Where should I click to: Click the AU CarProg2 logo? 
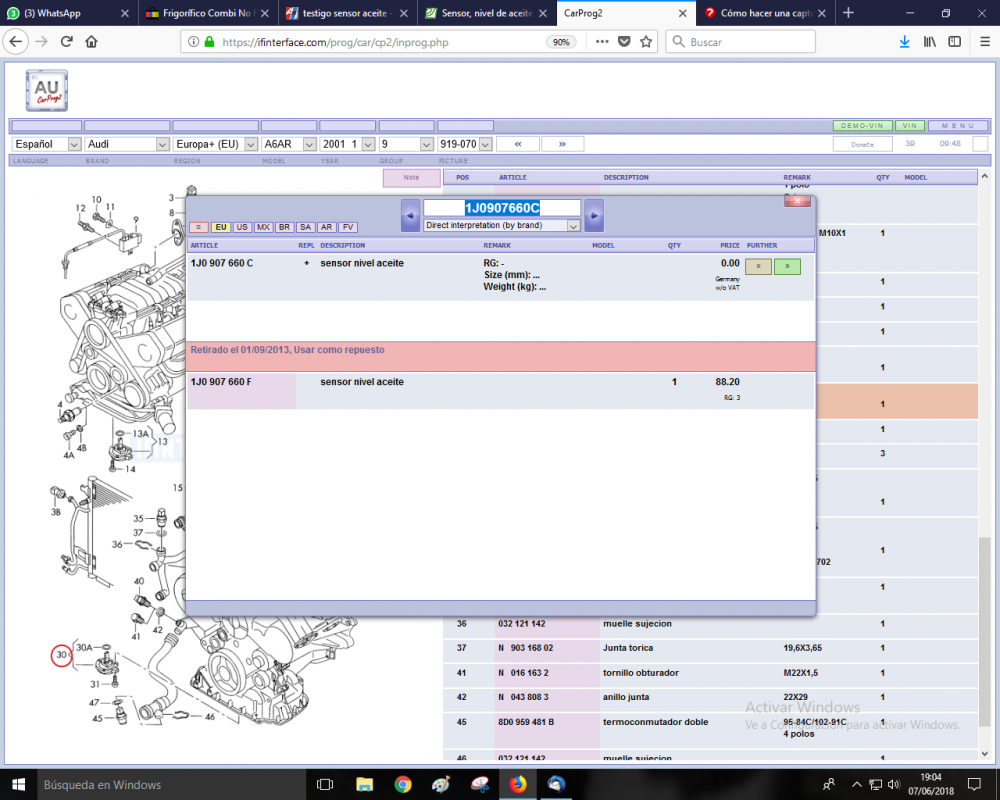47,91
